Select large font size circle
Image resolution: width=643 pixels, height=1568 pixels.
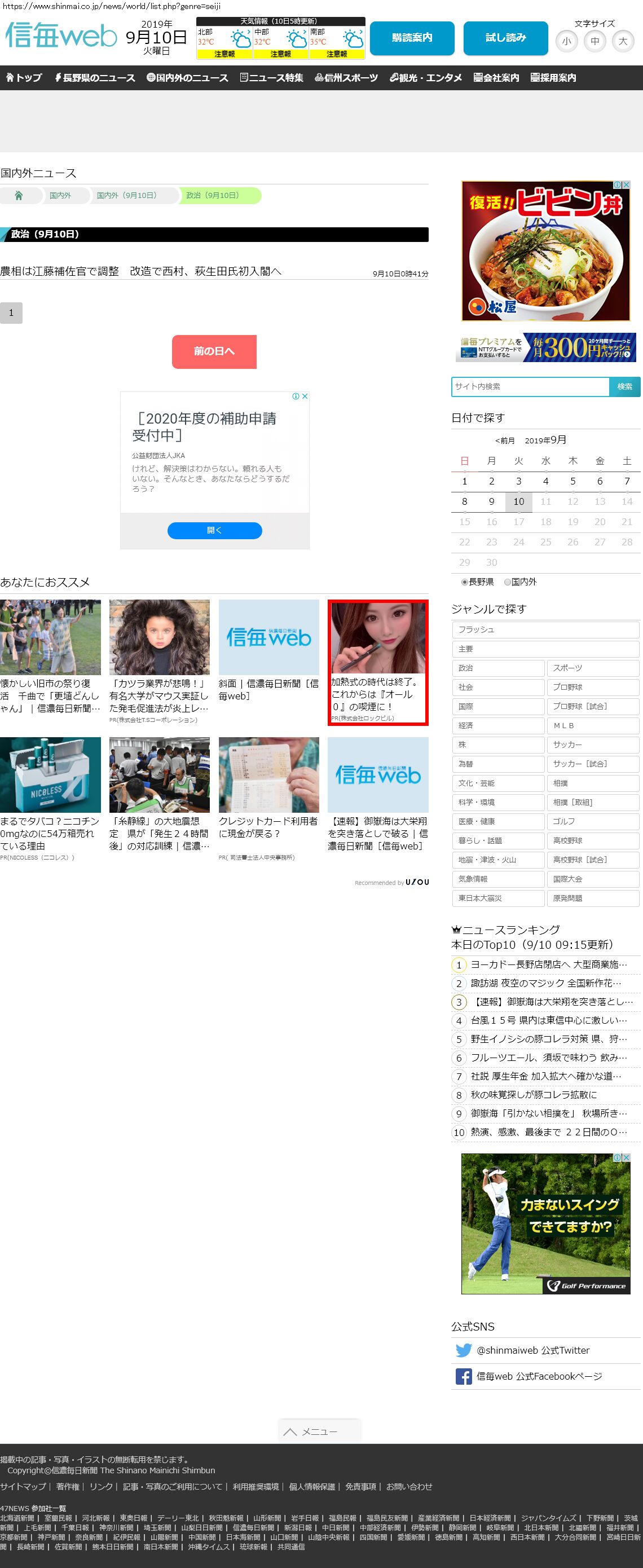point(622,41)
